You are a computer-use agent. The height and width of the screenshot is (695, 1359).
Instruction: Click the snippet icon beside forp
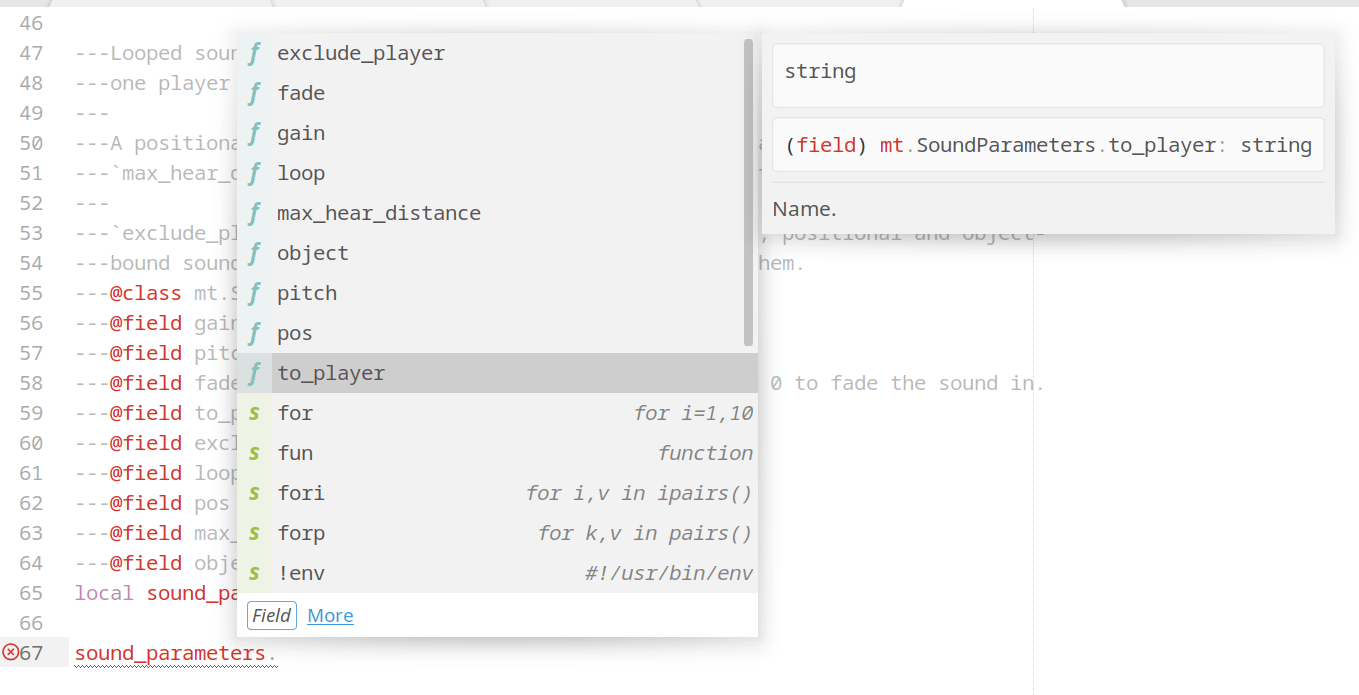[x=254, y=533]
